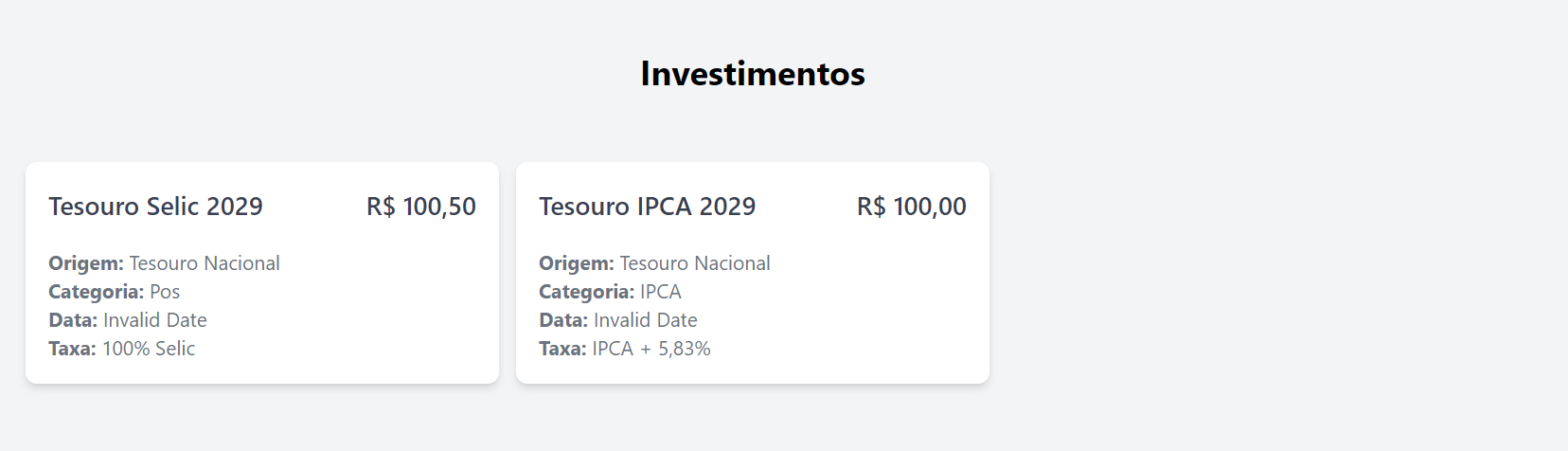Click the Origem label in the IPCA card
This screenshot has width=1568, height=451.
point(577,263)
